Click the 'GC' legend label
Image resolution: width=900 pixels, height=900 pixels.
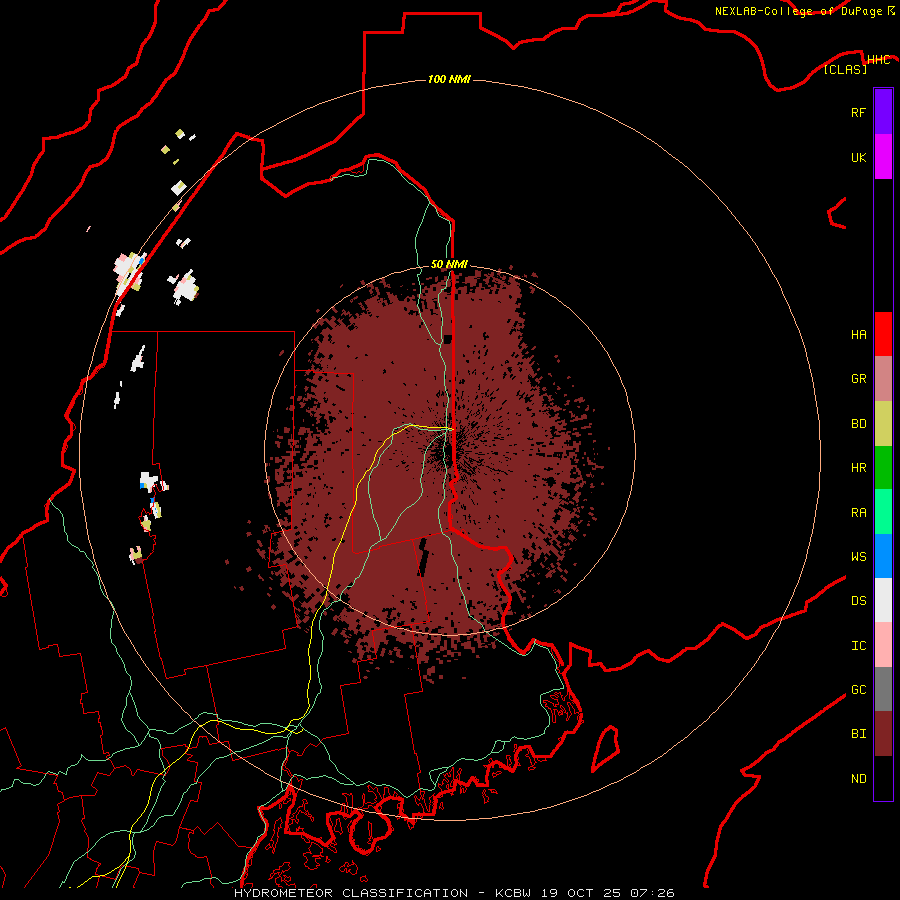click(858, 690)
